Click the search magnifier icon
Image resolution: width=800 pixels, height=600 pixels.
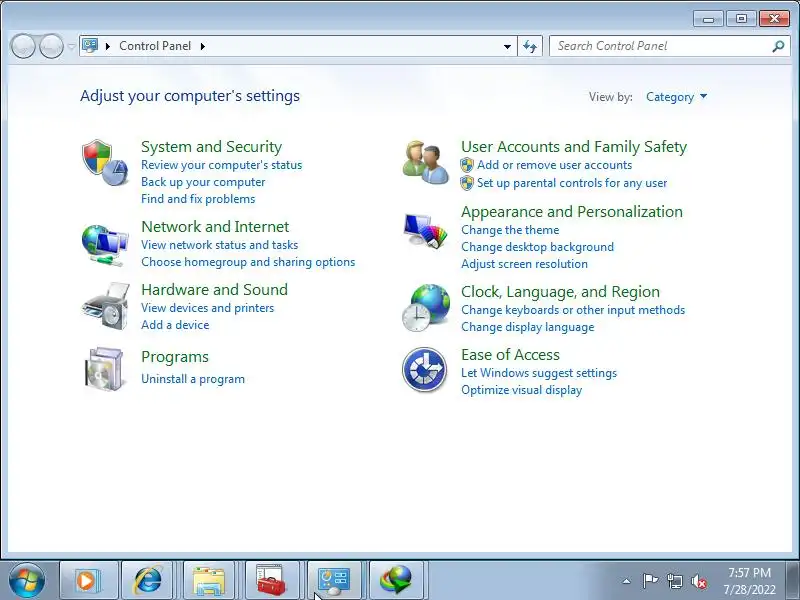pyautogui.click(x=778, y=46)
